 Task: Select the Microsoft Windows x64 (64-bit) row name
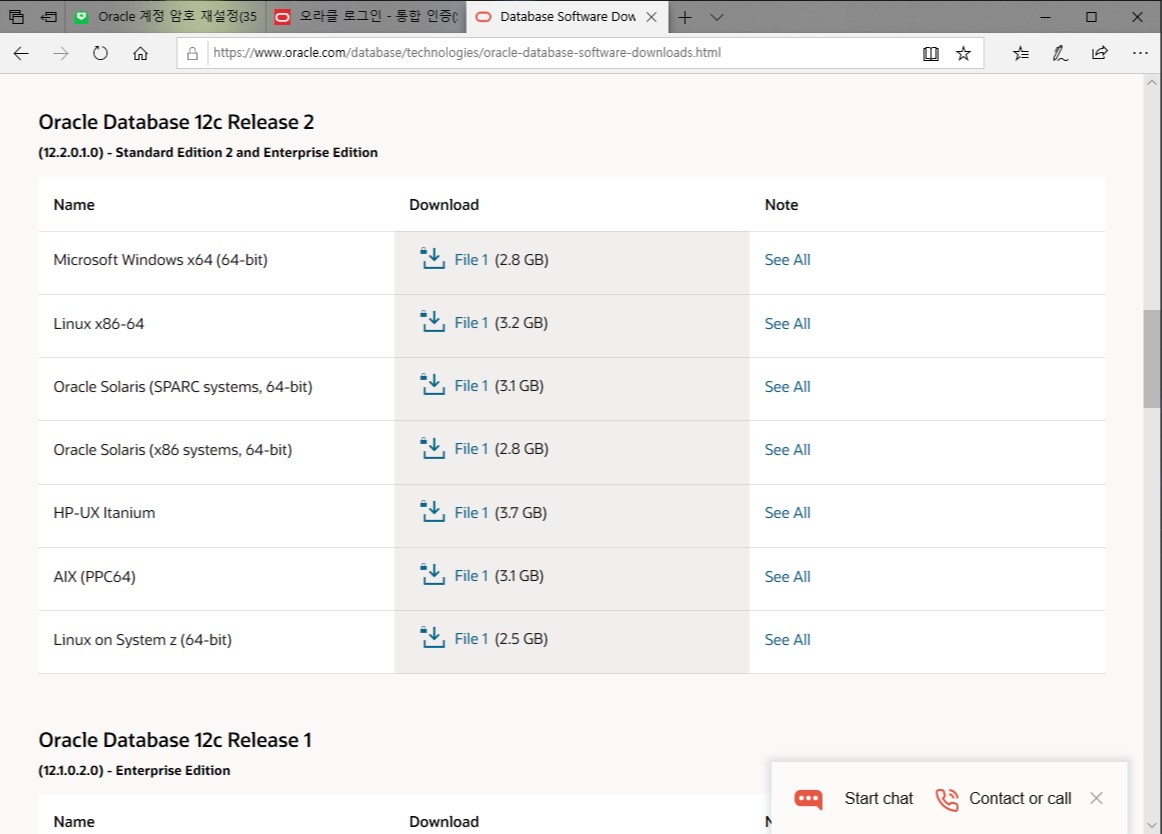pyautogui.click(x=160, y=259)
